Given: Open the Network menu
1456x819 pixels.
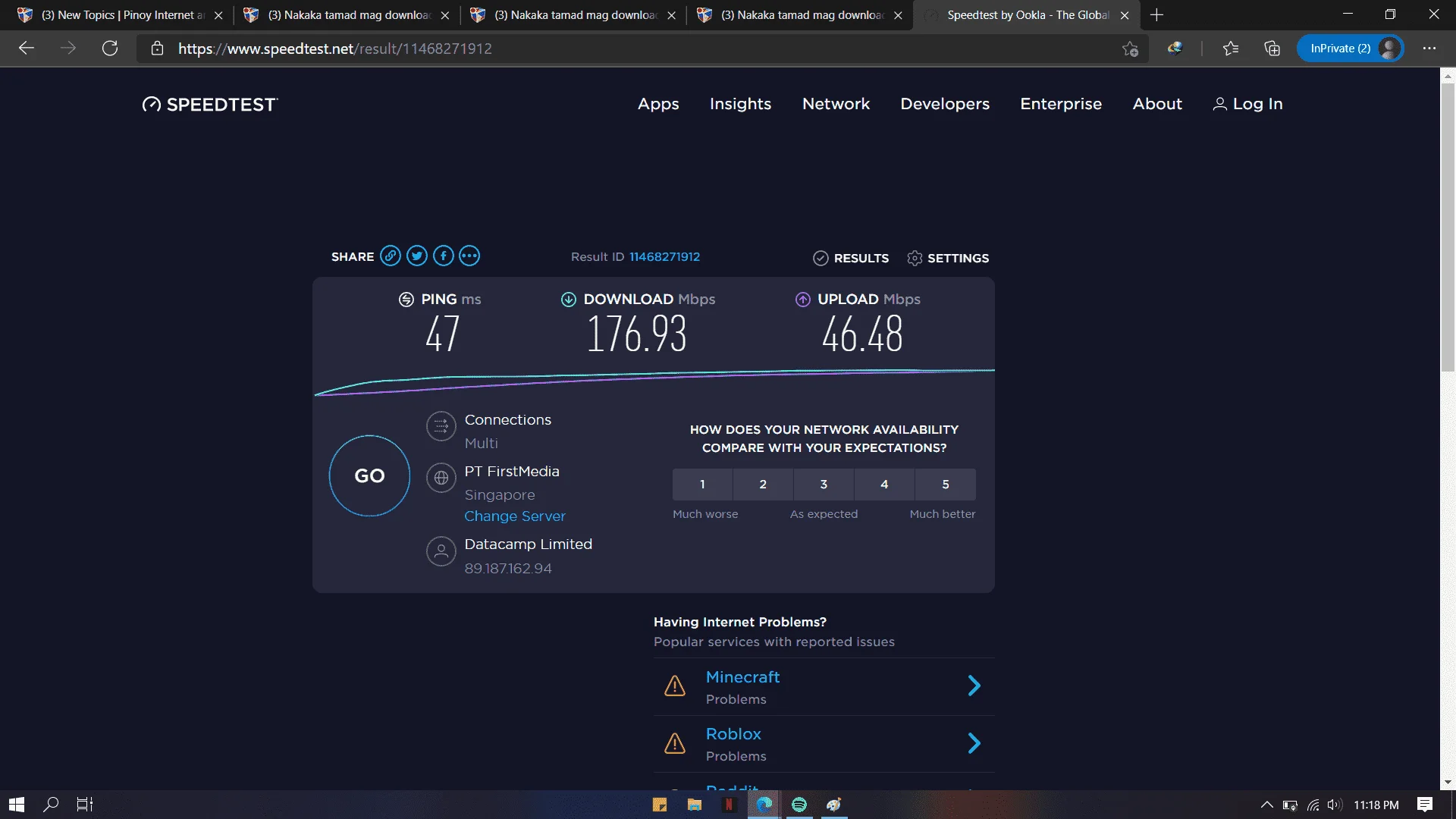Looking at the screenshot, I should (x=836, y=104).
